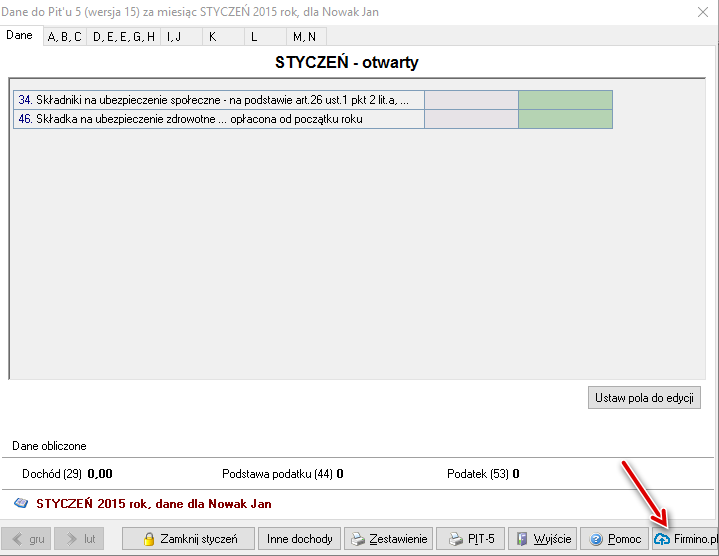The image size is (719, 556).
Task: Click the help question mark icon on Pomoc
Action: [595, 539]
